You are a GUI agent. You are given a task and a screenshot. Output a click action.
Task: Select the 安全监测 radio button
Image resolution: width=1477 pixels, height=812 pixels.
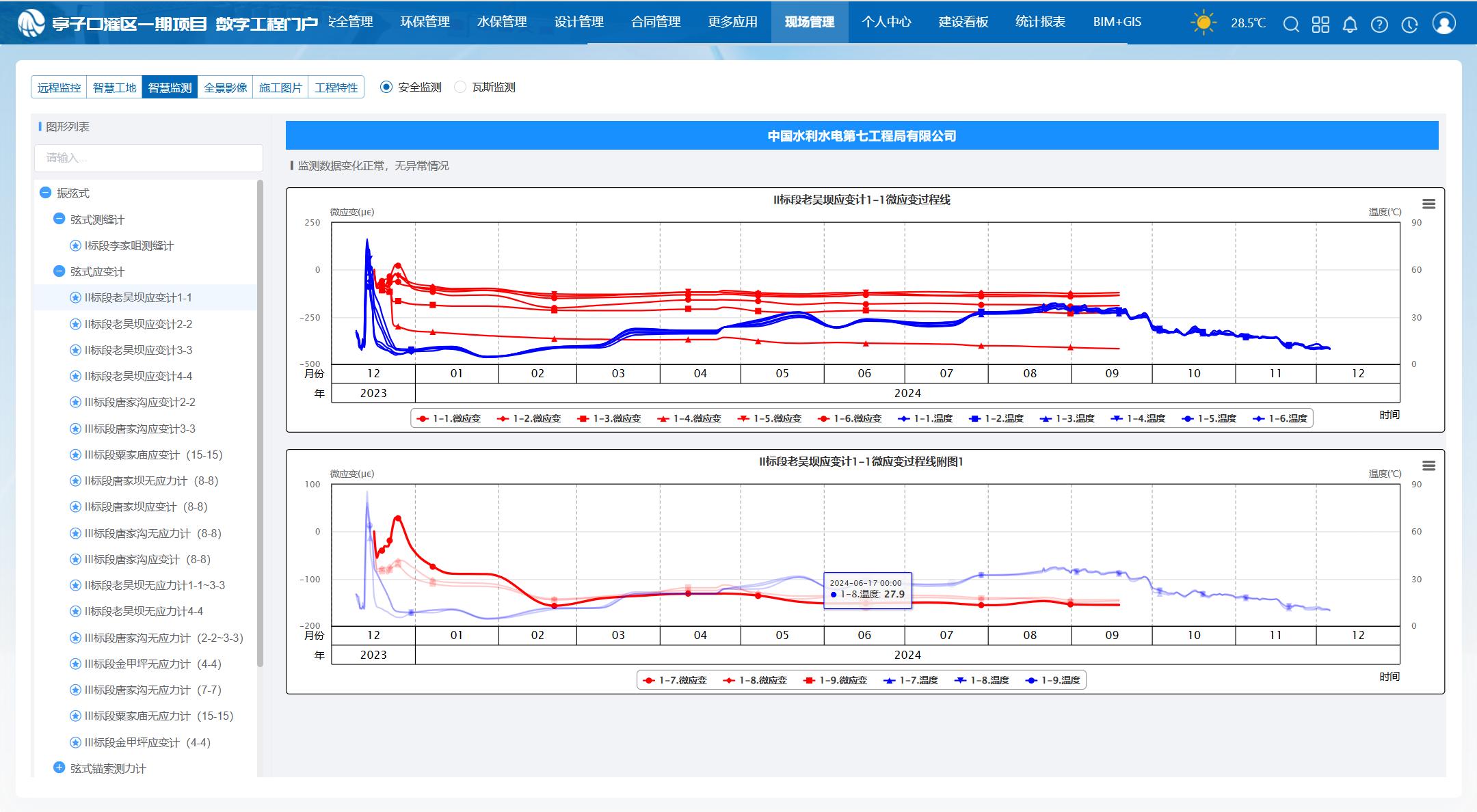(386, 87)
